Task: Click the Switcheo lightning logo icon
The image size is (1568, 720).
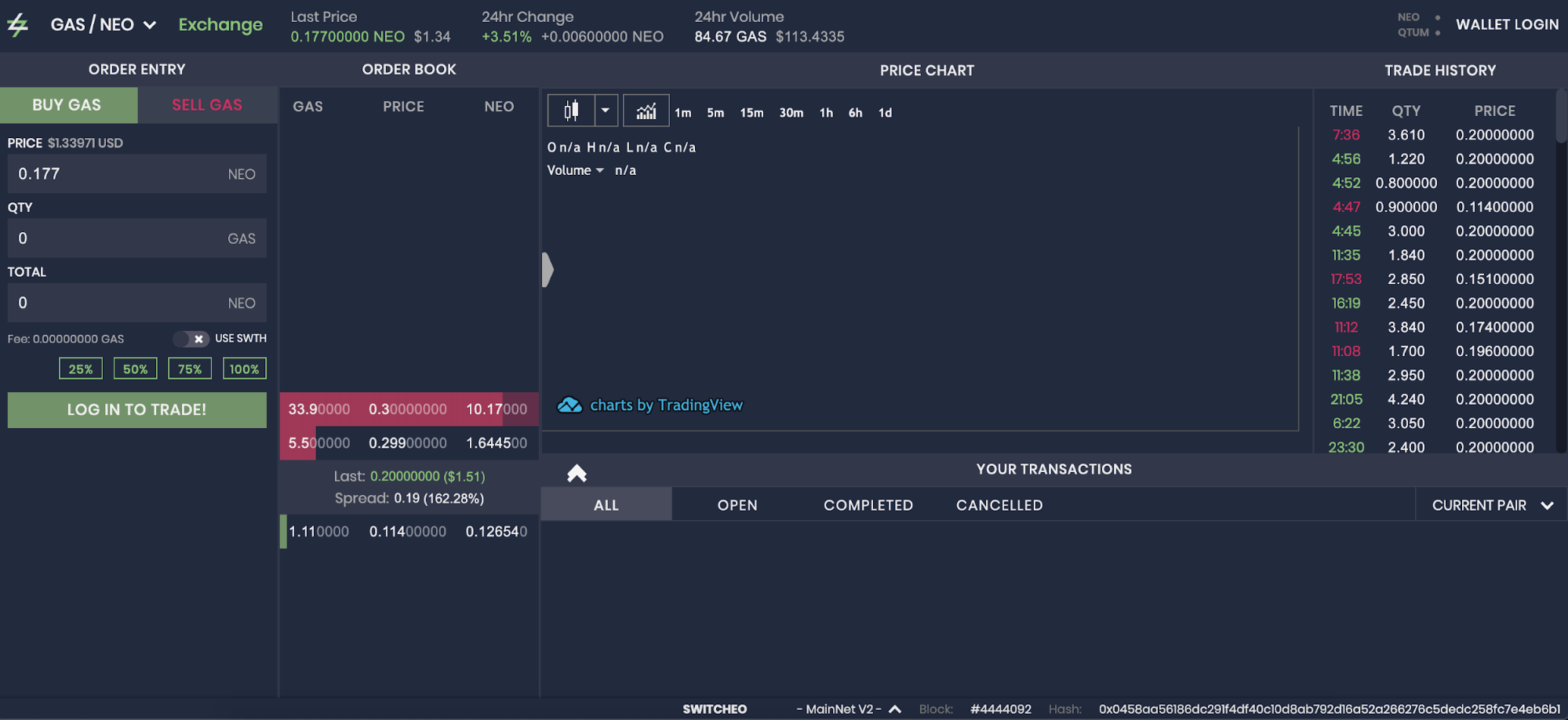Action: click(x=18, y=25)
